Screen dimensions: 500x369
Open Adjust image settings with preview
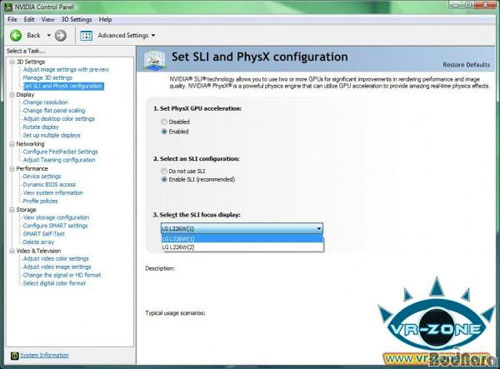pyautogui.click(x=66, y=69)
